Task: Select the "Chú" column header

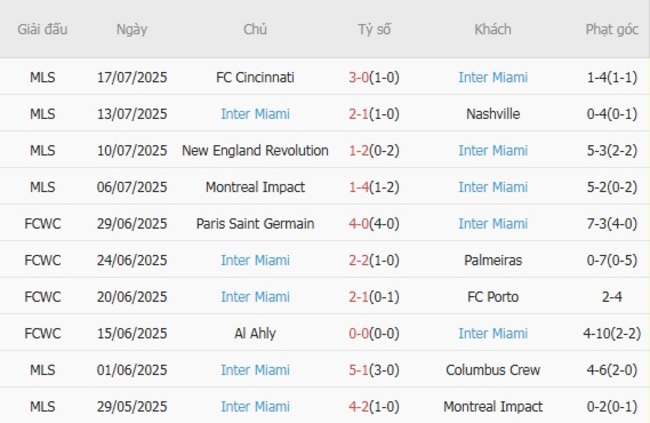Action: pos(255,29)
